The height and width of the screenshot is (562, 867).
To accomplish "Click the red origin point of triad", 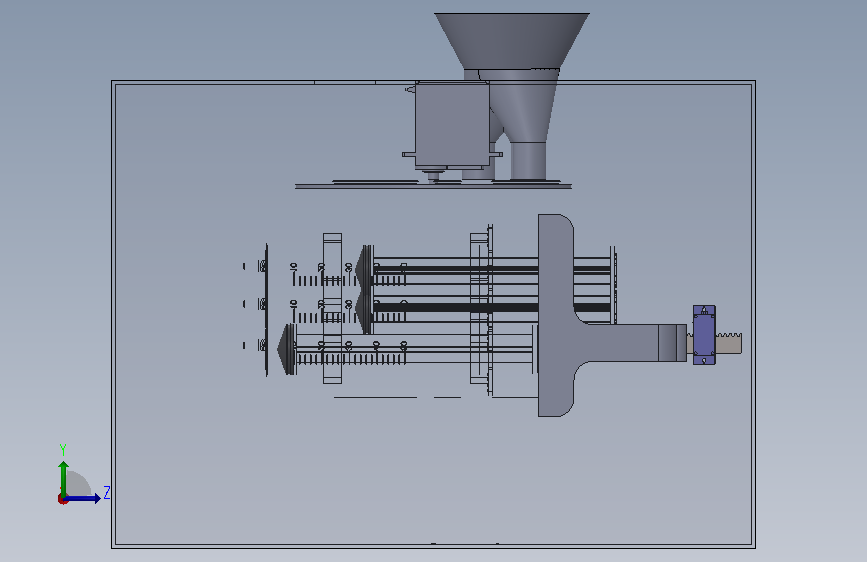I will click(62, 499).
